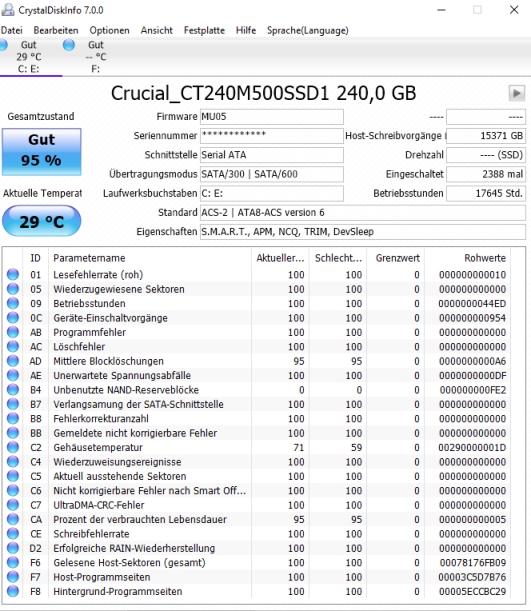Click status icon for Fehlerkorrekturanzahl
Viewport: 531px width, 611px height.
point(13,419)
